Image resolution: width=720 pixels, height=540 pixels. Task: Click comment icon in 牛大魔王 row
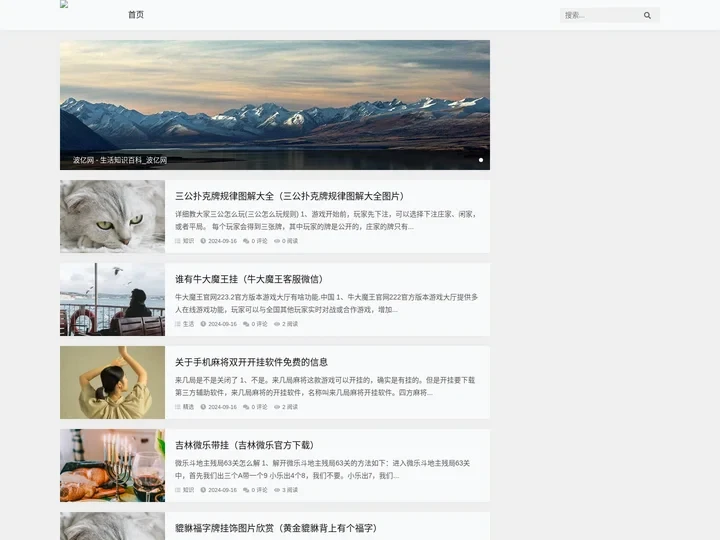point(246,324)
